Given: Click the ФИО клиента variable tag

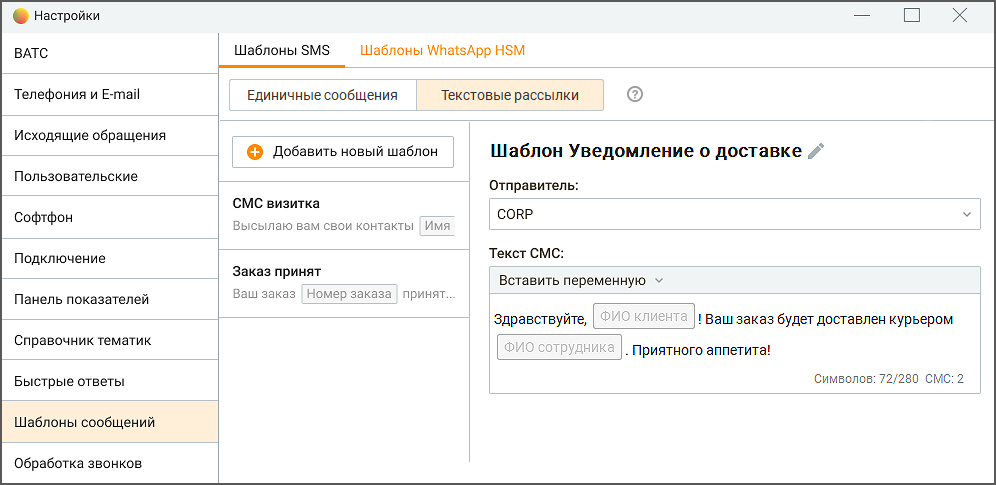Looking at the screenshot, I should (643, 317).
